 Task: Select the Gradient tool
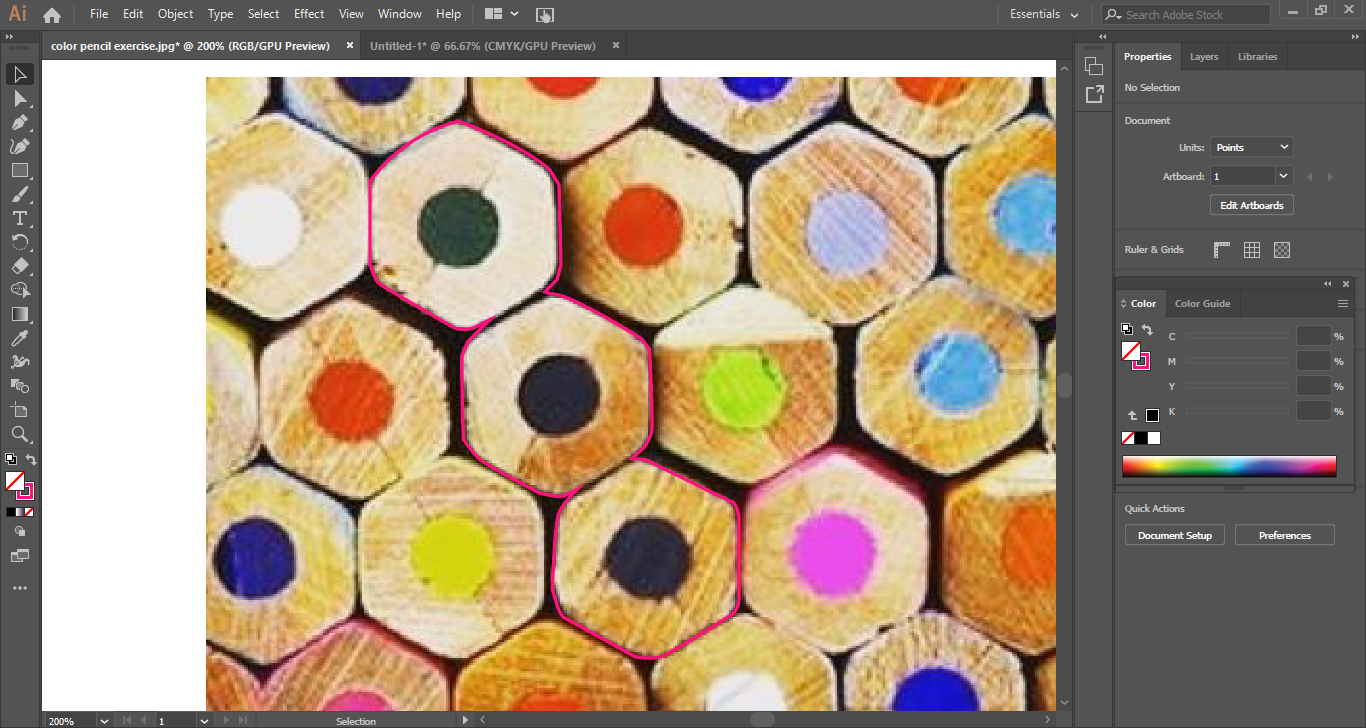point(19,314)
